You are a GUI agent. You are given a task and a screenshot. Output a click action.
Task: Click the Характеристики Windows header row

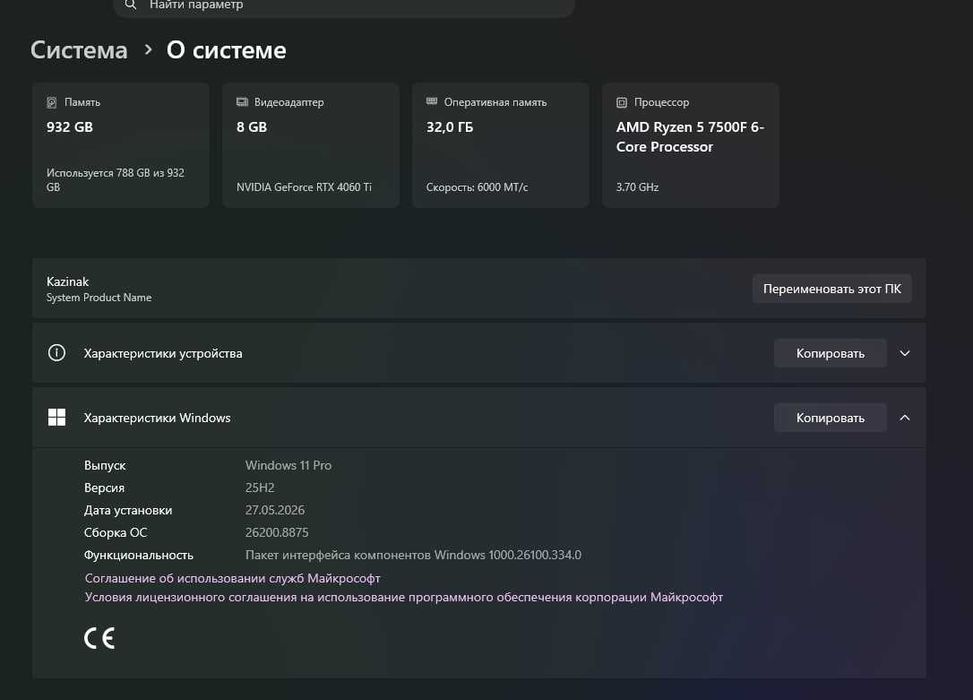click(479, 418)
